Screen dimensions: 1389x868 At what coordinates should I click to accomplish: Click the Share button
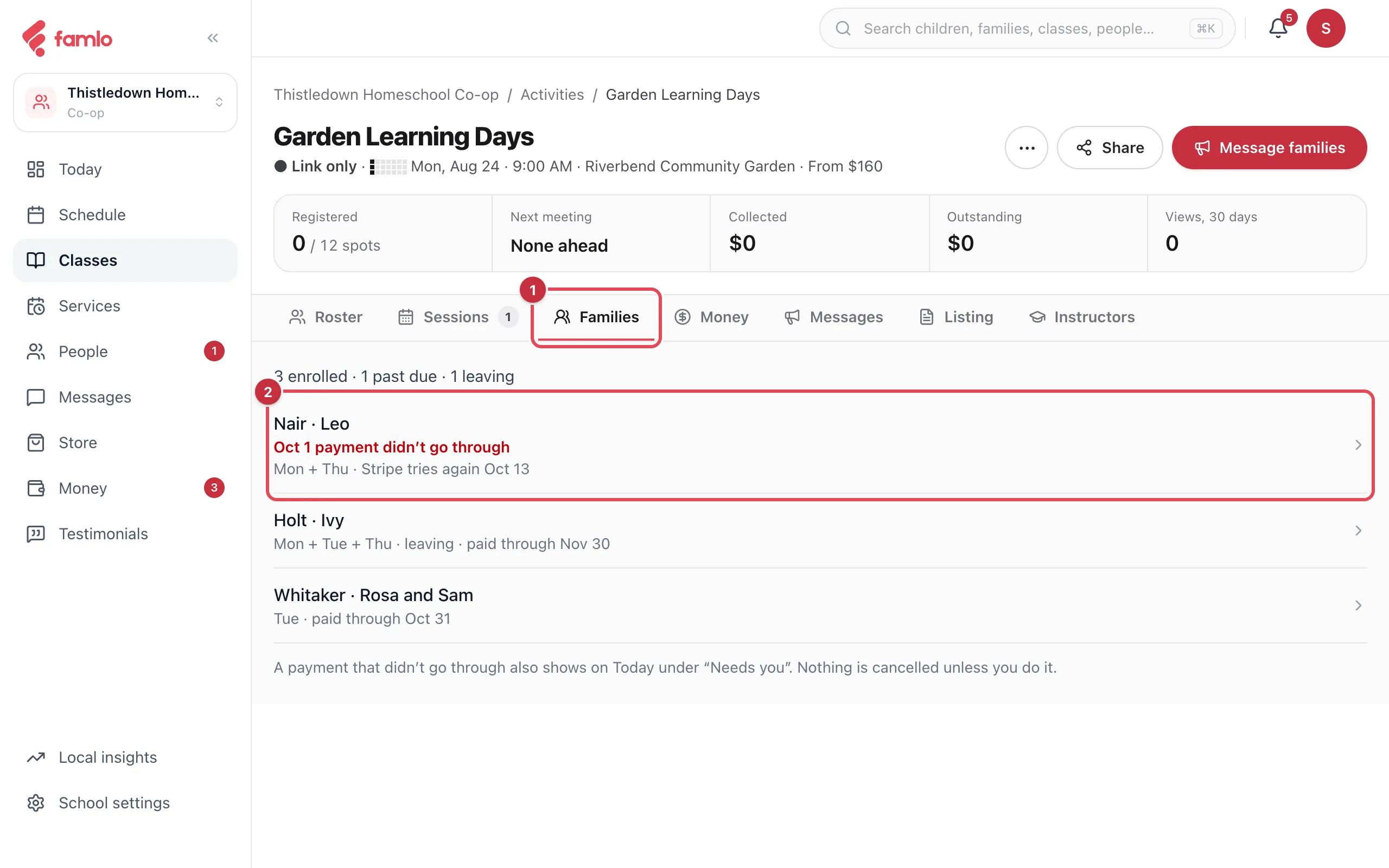point(1110,148)
